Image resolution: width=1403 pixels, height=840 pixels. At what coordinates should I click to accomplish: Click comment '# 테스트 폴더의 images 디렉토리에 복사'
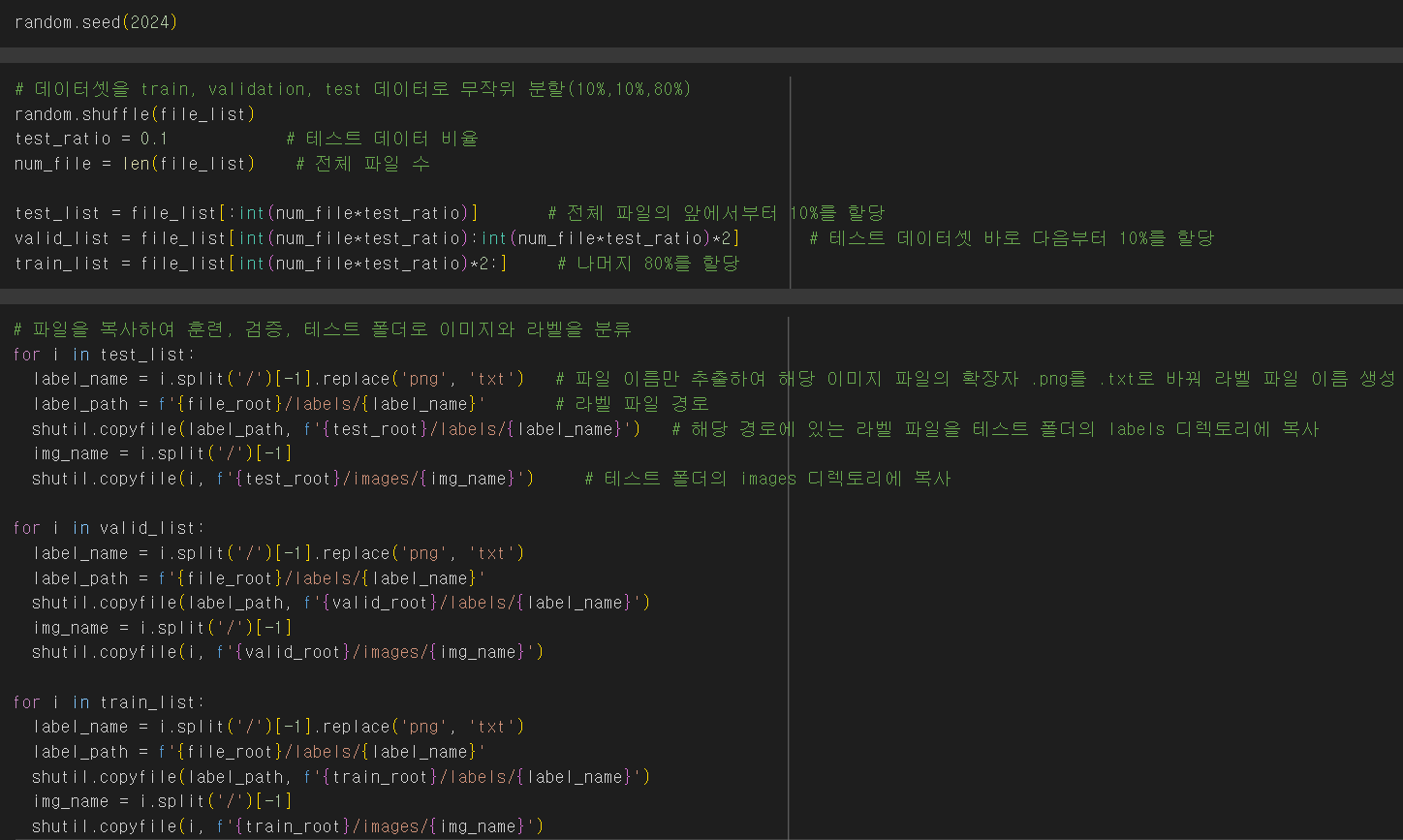point(768,479)
